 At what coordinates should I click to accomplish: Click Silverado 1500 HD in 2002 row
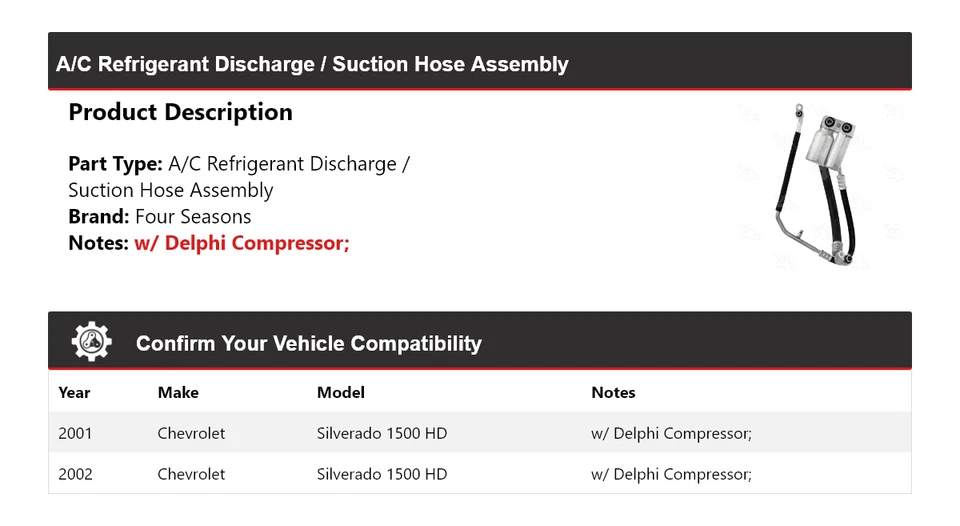[381, 474]
